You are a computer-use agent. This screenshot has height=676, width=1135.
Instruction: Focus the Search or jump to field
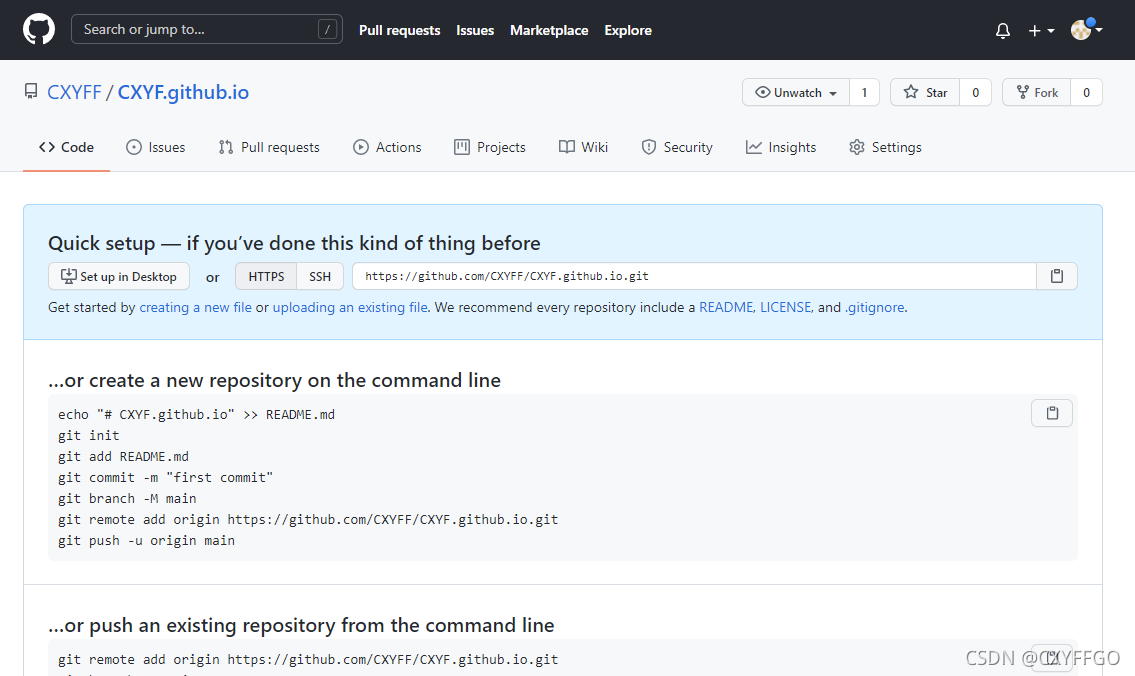click(206, 30)
